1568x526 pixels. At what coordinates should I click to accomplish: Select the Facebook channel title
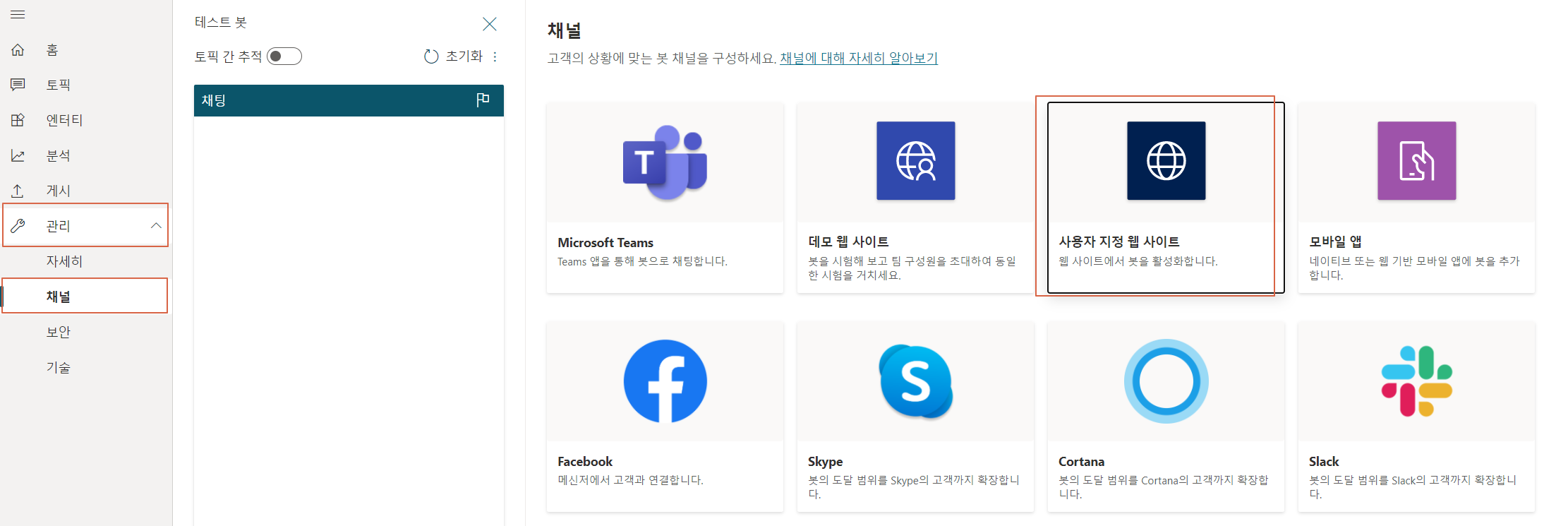585,461
